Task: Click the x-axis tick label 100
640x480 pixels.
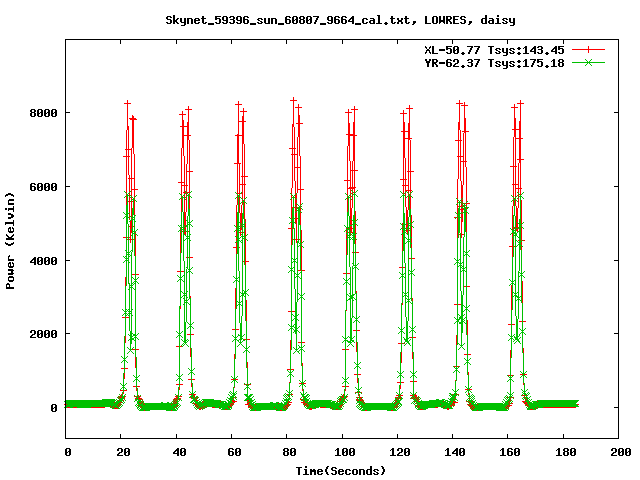Action: (345, 452)
